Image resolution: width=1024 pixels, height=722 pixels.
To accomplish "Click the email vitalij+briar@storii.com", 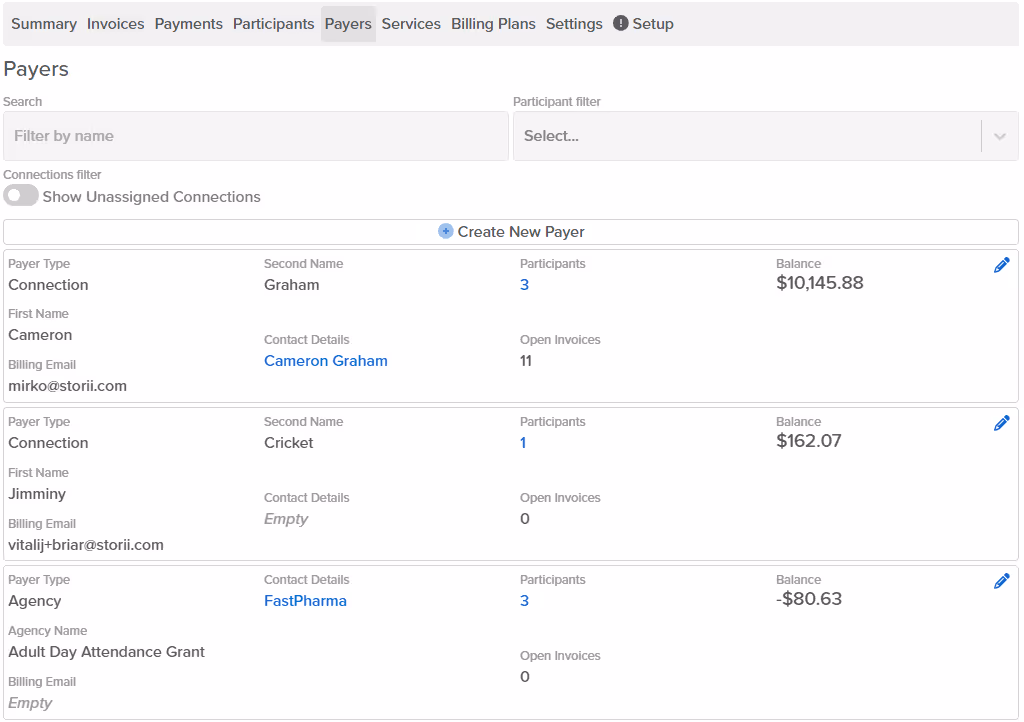I will coord(86,545).
